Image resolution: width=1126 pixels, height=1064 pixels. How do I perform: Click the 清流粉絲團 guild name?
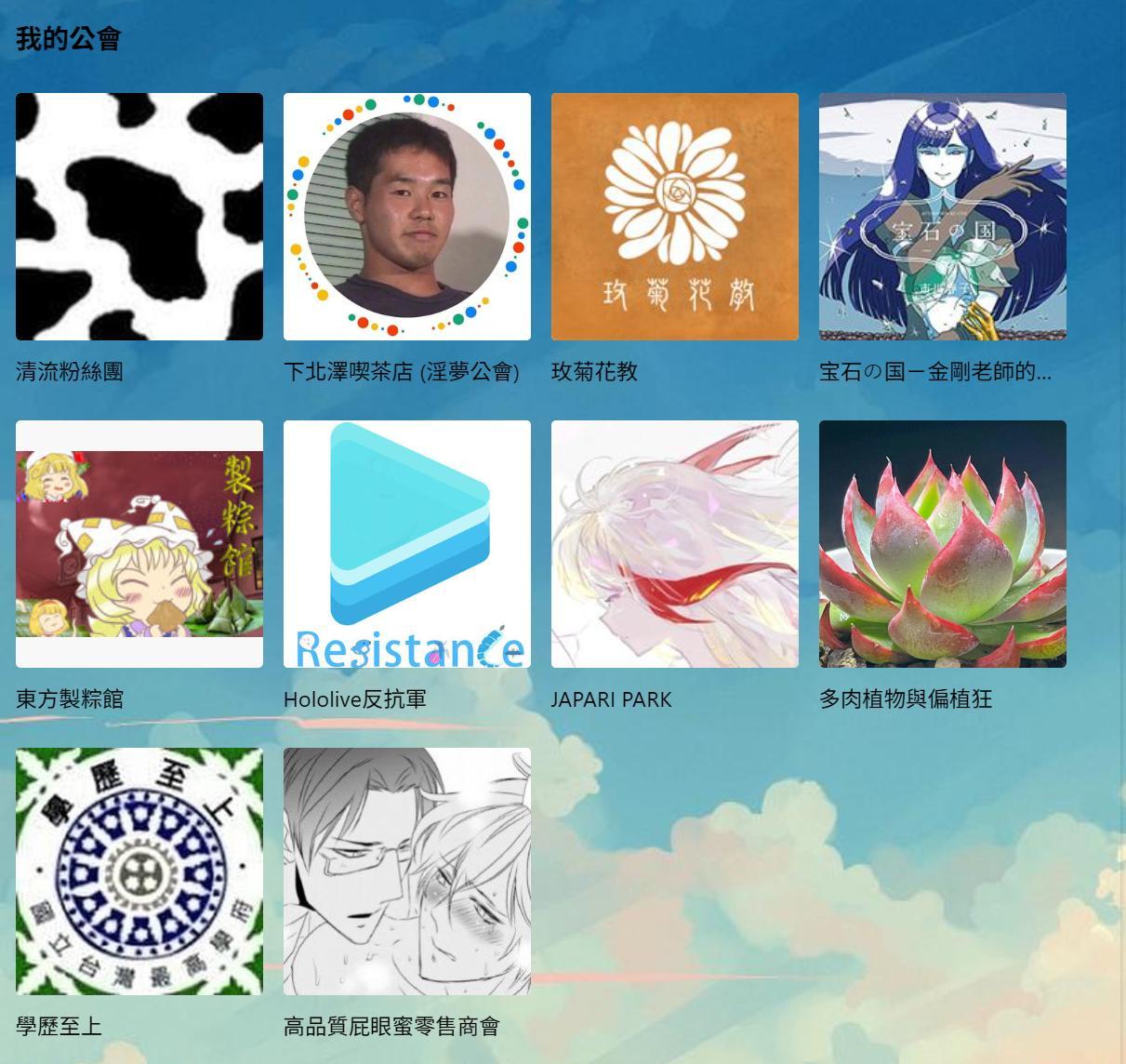[70, 372]
